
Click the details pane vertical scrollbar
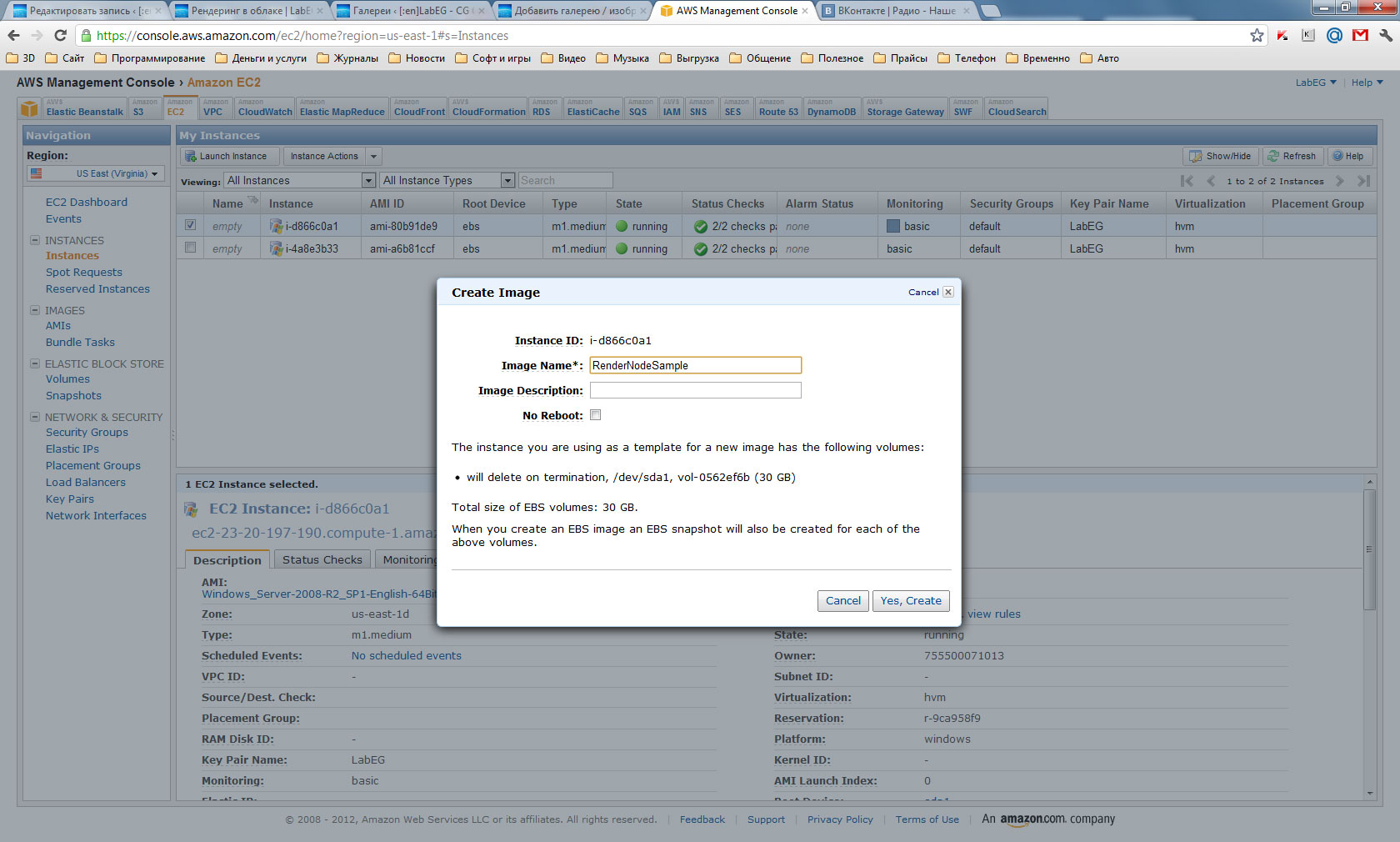point(1369,550)
